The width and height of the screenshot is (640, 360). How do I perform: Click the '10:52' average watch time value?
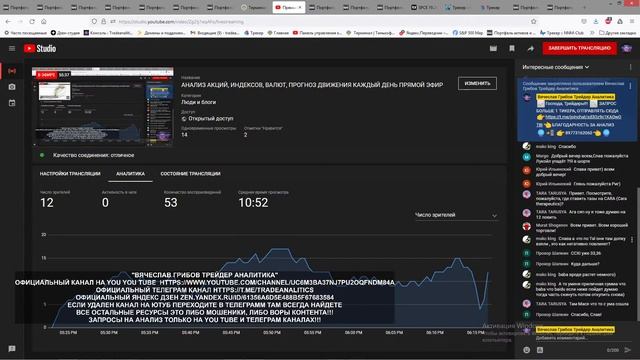tap(253, 202)
